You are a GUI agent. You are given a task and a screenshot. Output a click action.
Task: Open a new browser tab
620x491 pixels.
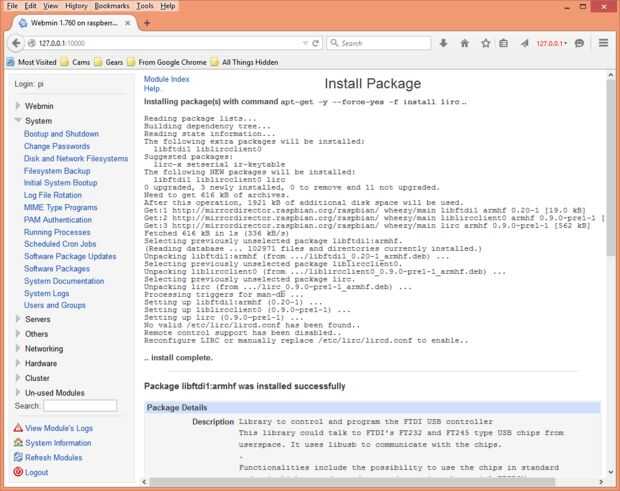click(147, 23)
